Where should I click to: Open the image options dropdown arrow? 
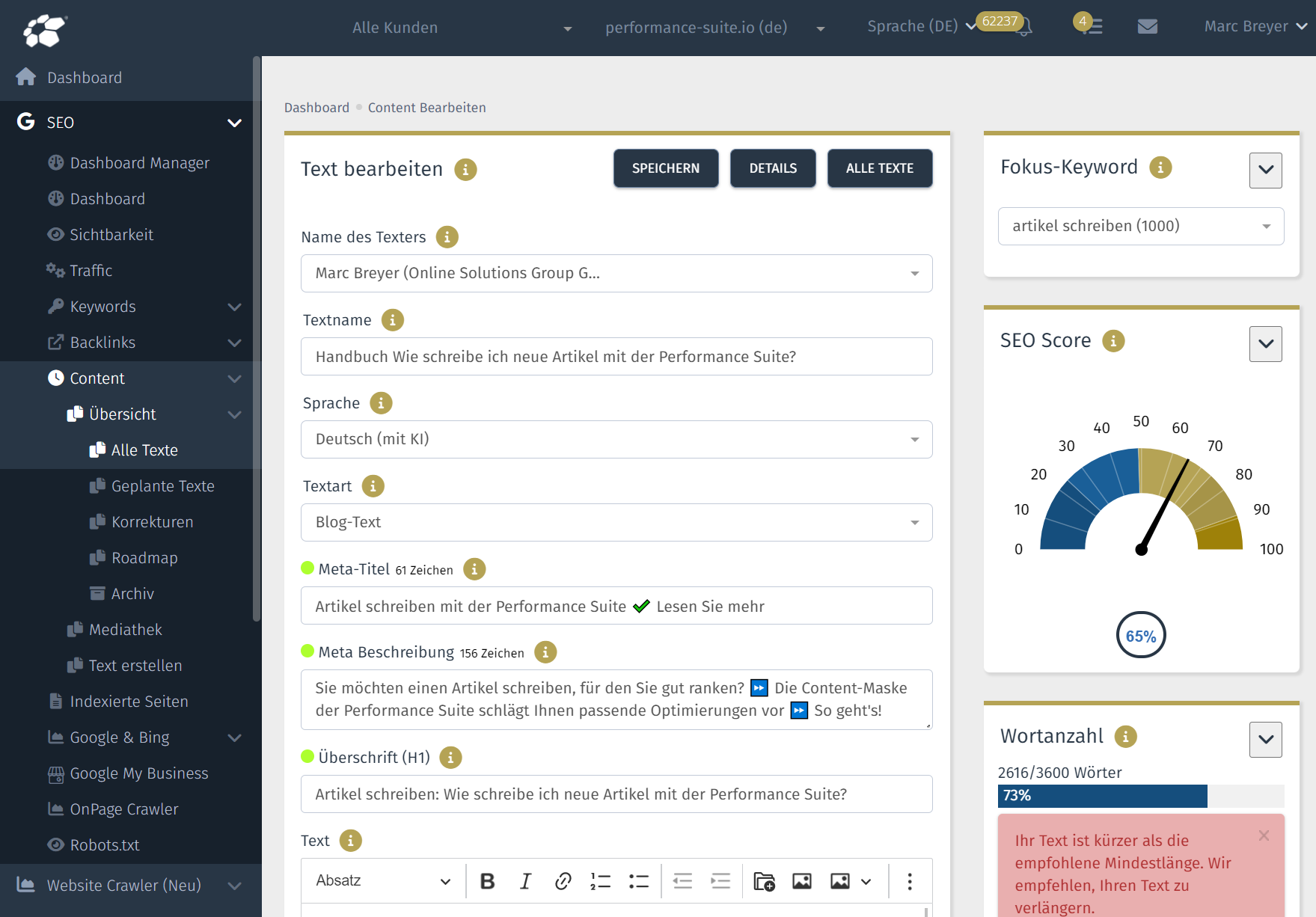(866, 881)
